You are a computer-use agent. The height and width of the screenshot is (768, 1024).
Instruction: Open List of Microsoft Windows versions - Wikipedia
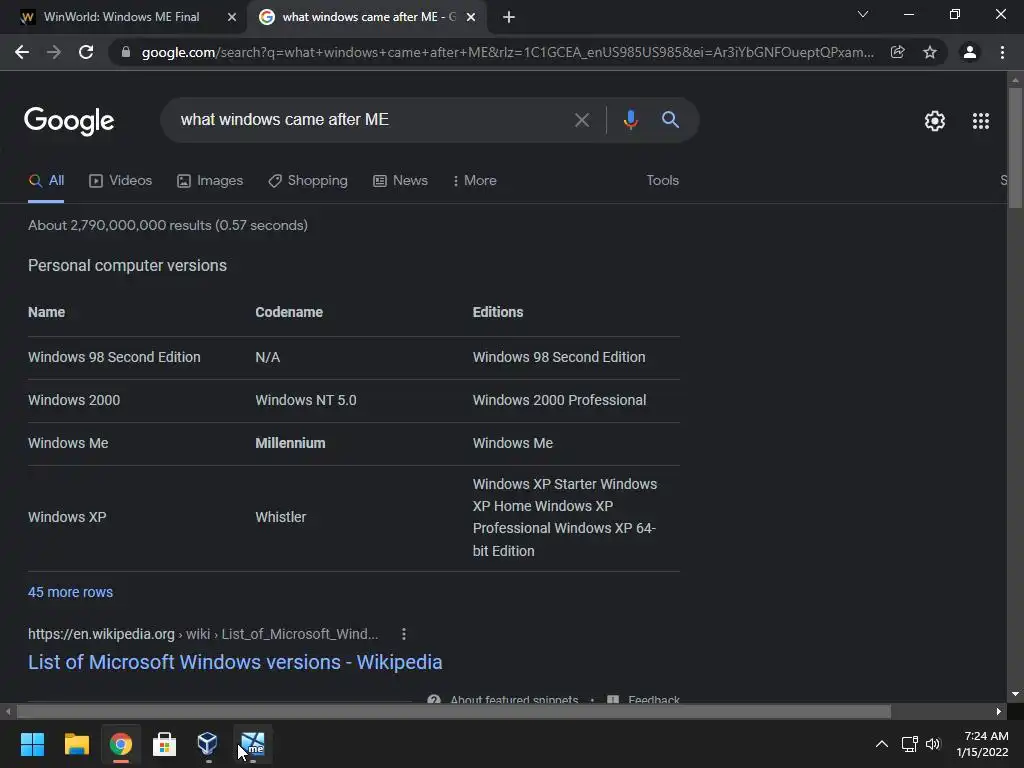235,662
